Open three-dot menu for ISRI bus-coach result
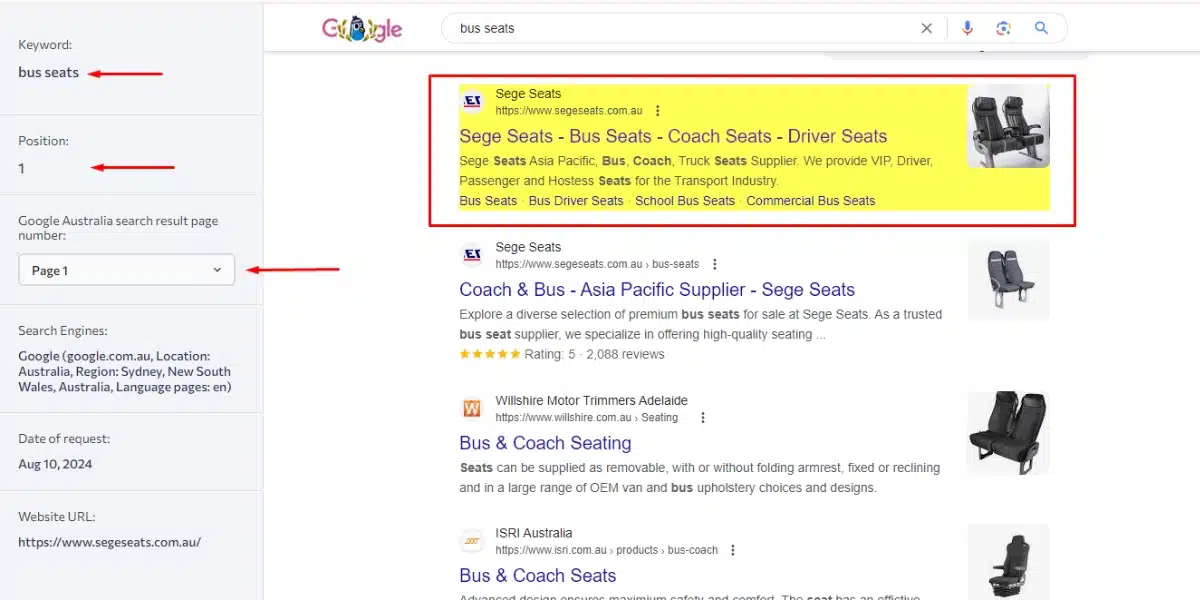This screenshot has width=1200, height=600. point(733,550)
